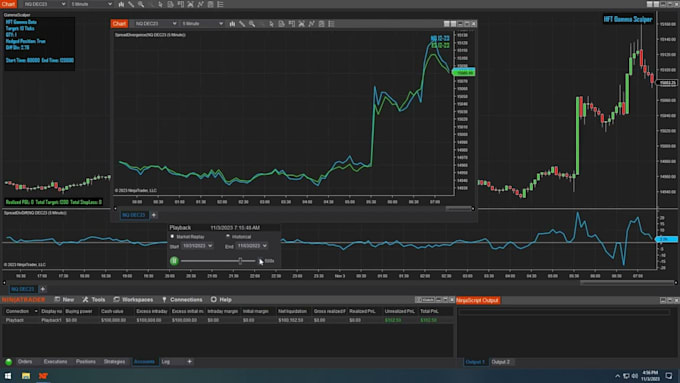The image size is (680, 383).
Task: Switch to the Positions tab
Action: click(85, 362)
